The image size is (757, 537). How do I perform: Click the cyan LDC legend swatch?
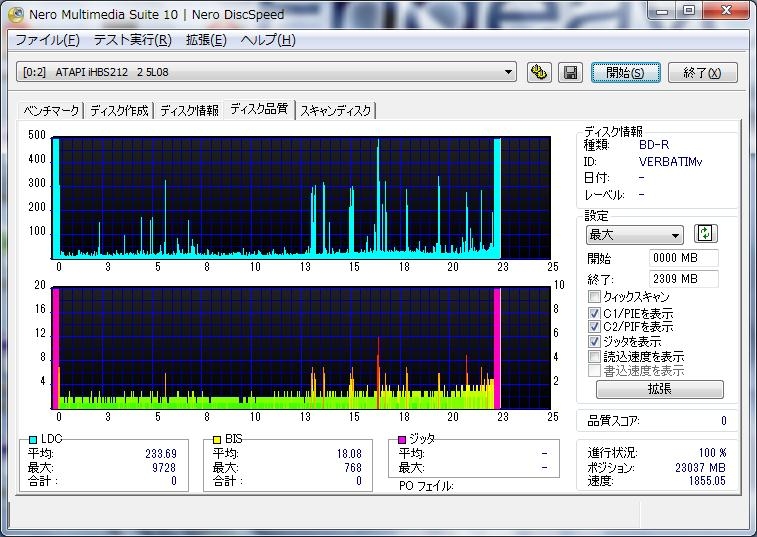point(33,439)
